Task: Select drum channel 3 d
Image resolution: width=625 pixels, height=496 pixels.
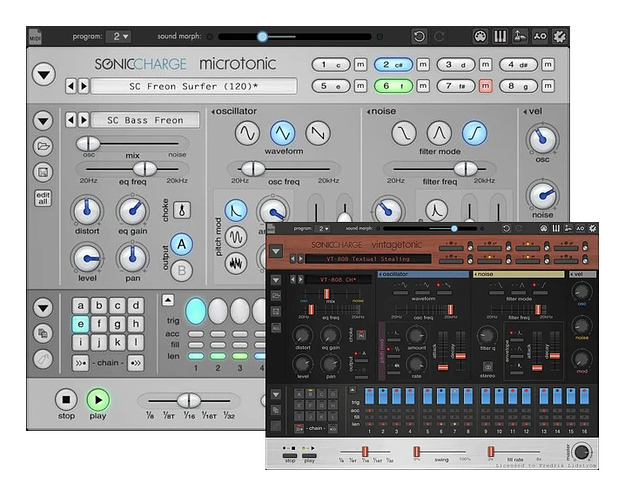Action: coord(456,65)
